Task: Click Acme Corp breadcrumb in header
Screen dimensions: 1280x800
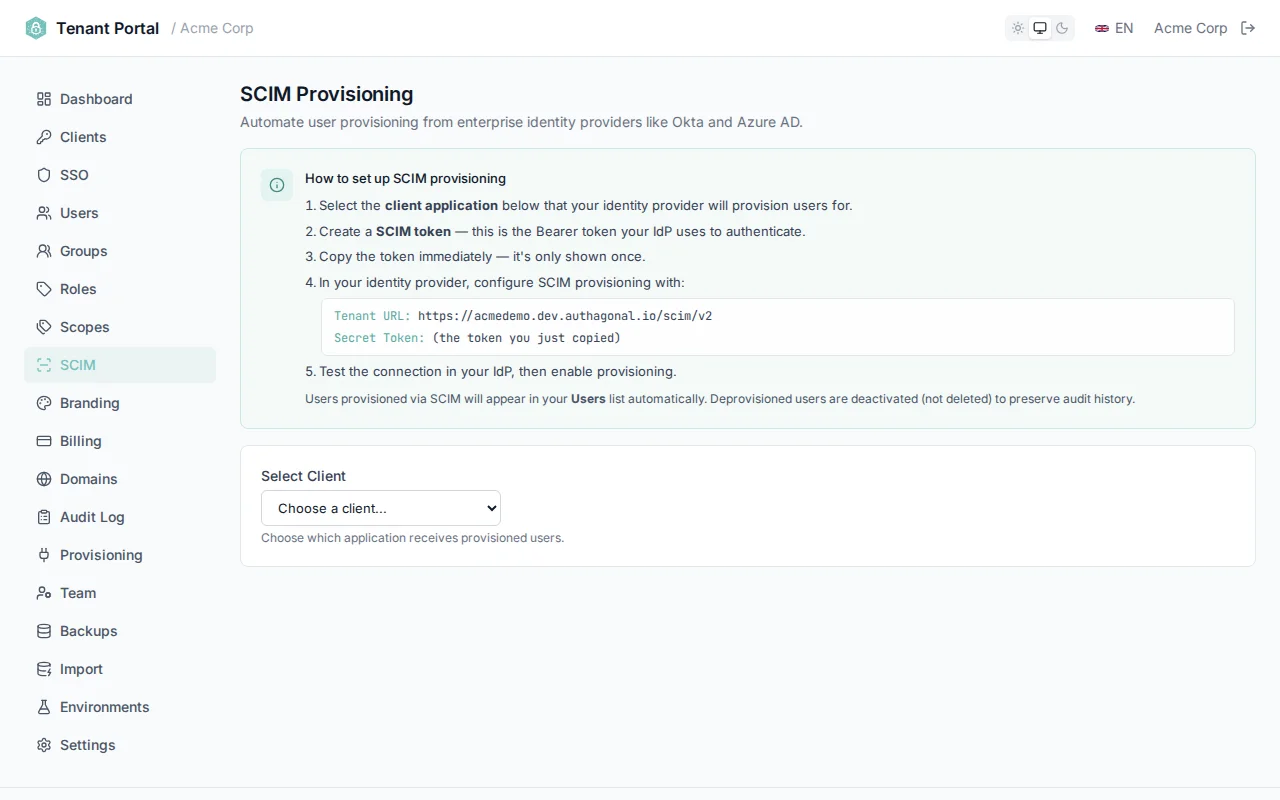Action: point(217,28)
